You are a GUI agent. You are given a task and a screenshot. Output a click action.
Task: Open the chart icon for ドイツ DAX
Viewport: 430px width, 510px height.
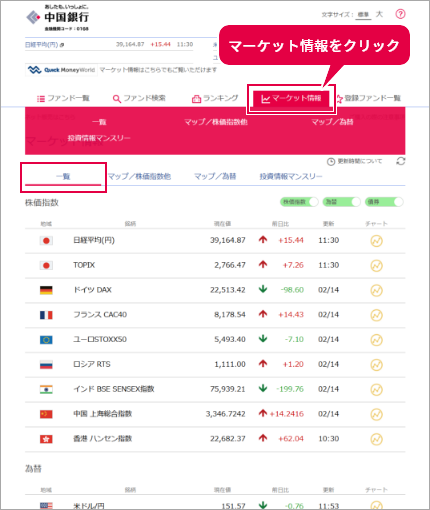(x=376, y=290)
